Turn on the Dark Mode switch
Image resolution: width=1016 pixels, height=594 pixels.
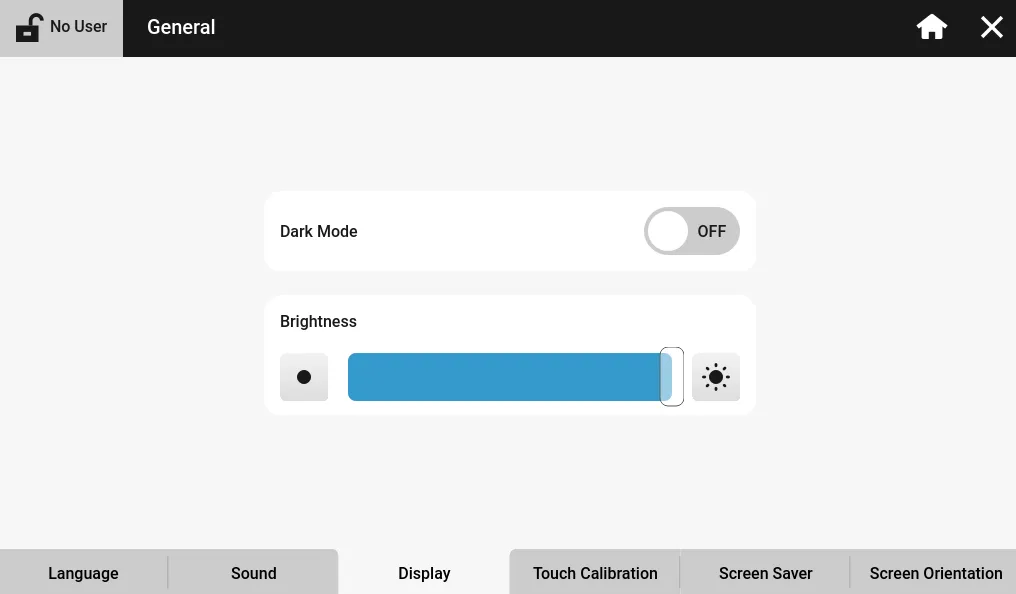point(691,231)
